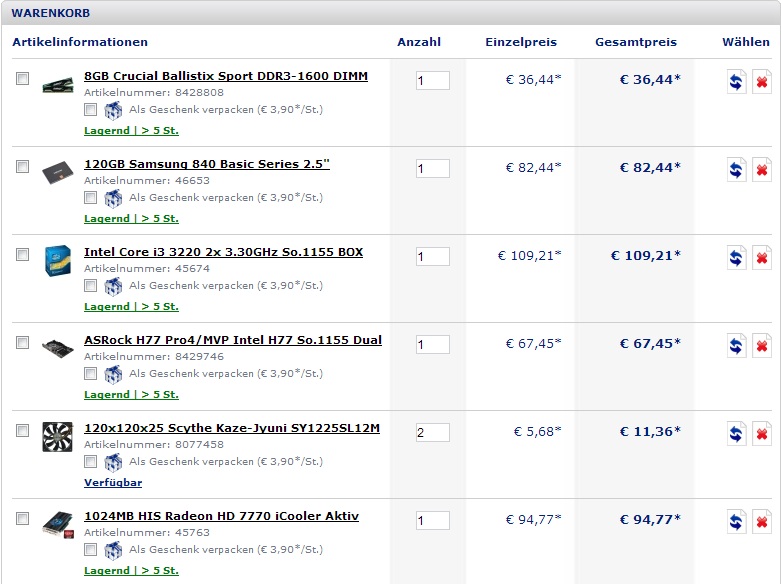This screenshot has width=781, height=584.
Task: Click total price € 109,21 in bold
Action: [646, 256]
